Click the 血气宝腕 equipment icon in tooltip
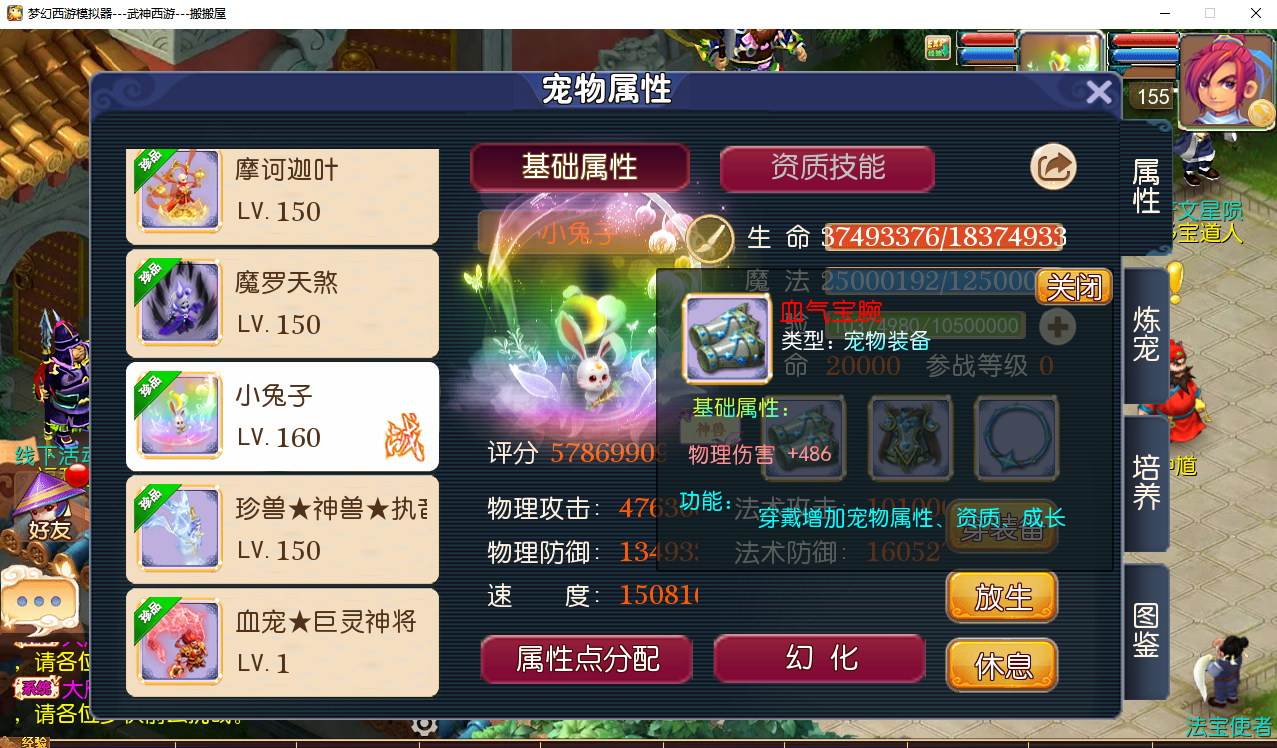Image resolution: width=1277 pixels, height=748 pixels. [x=728, y=339]
